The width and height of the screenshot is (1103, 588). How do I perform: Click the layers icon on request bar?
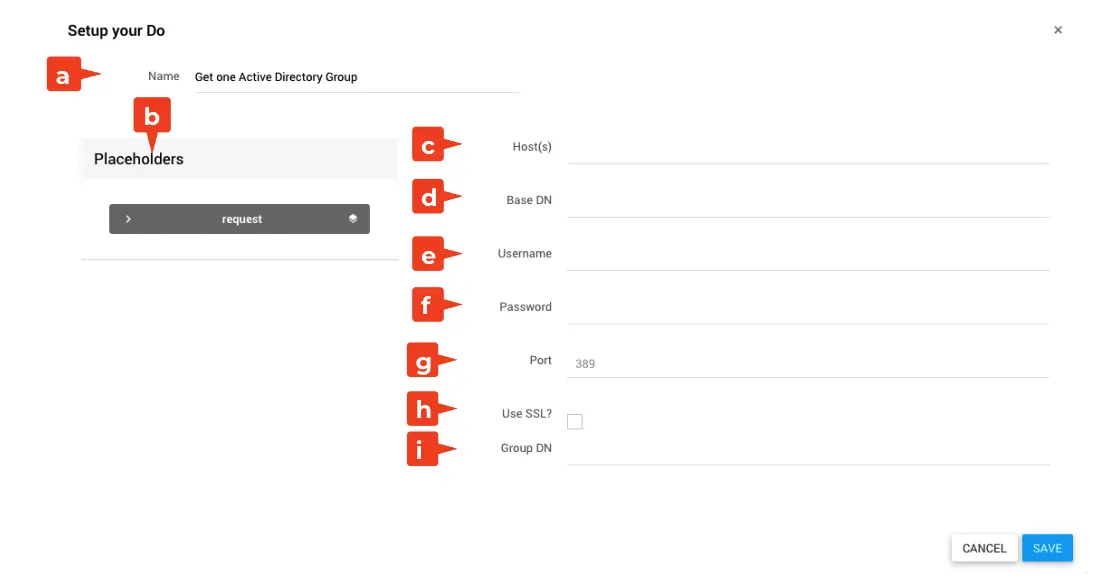click(x=353, y=219)
